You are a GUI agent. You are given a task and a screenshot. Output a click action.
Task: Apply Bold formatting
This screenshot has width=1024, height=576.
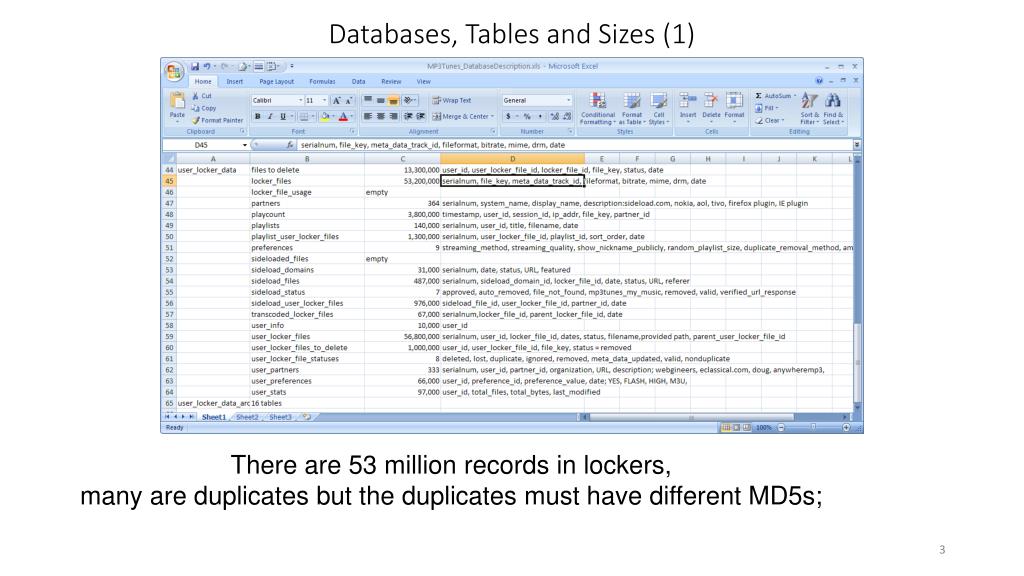pyautogui.click(x=258, y=116)
